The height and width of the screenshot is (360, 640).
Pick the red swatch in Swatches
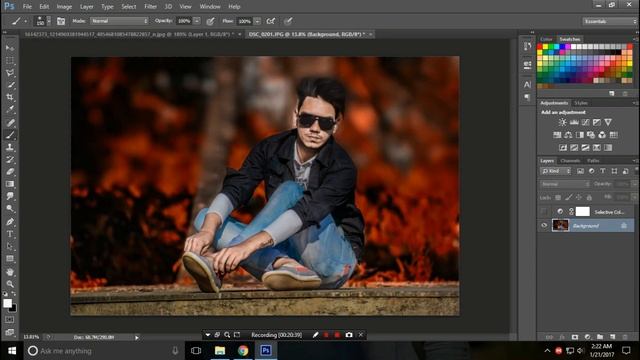(540, 47)
